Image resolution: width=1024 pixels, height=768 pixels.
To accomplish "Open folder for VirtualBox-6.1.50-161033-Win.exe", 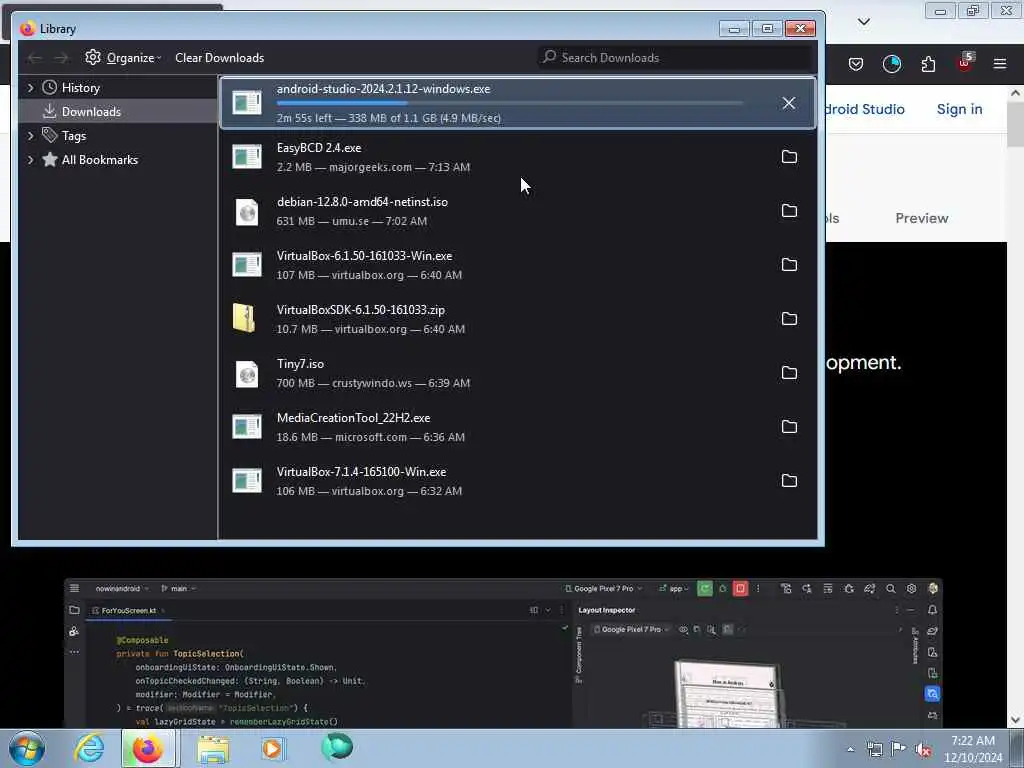I will click(789, 264).
